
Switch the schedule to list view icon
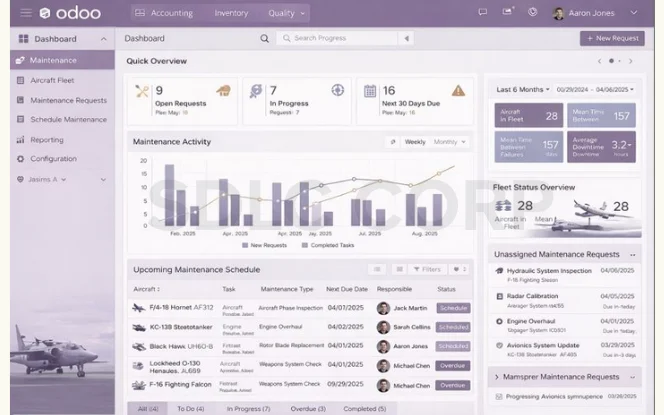pos(377,269)
